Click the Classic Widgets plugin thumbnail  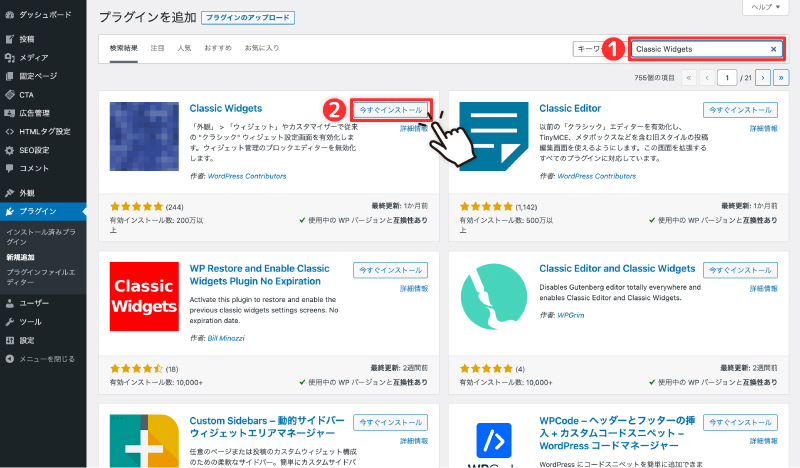pyautogui.click(x=144, y=136)
